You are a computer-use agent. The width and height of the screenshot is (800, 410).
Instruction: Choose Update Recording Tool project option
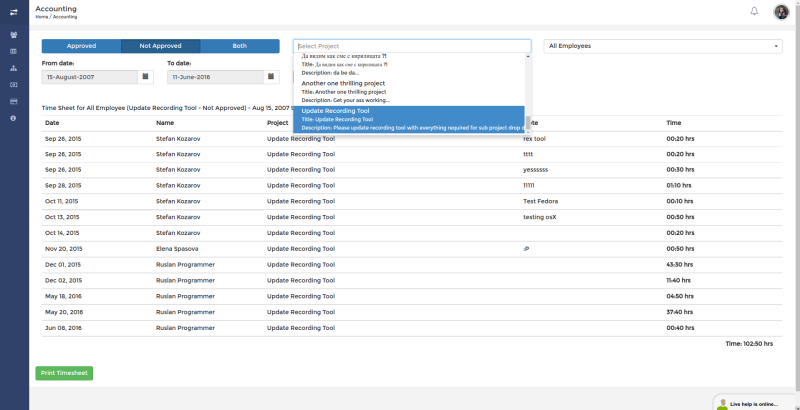pyautogui.click(x=409, y=119)
